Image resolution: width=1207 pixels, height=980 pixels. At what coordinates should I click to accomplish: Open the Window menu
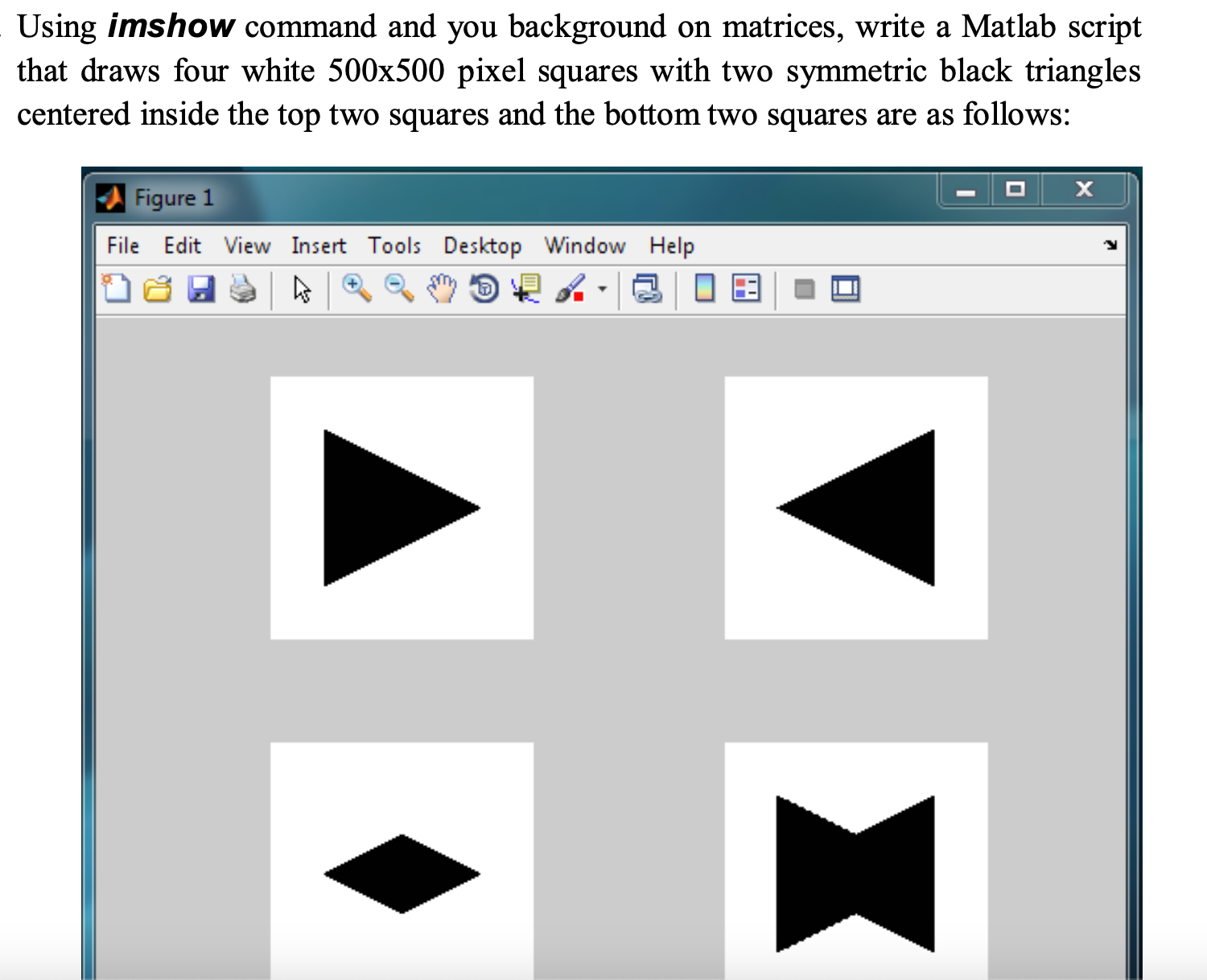point(584,246)
